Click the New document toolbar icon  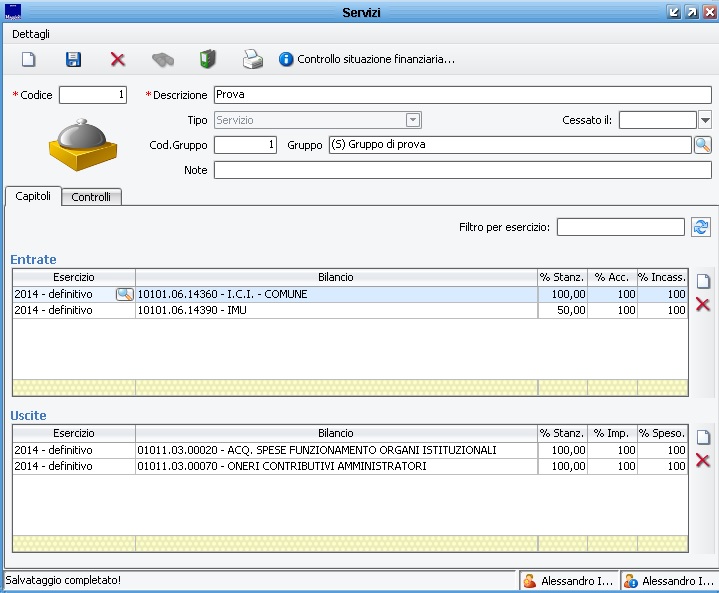pos(29,59)
